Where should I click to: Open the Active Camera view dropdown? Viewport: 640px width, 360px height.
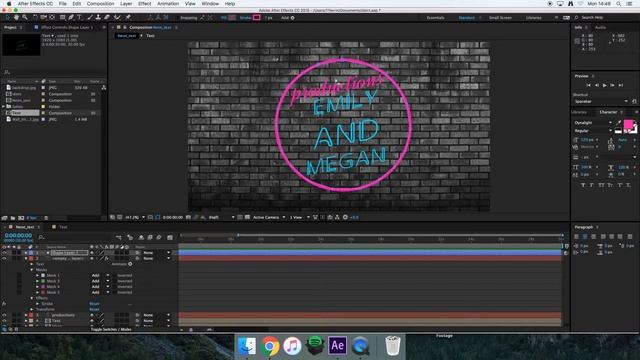tap(269, 218)
